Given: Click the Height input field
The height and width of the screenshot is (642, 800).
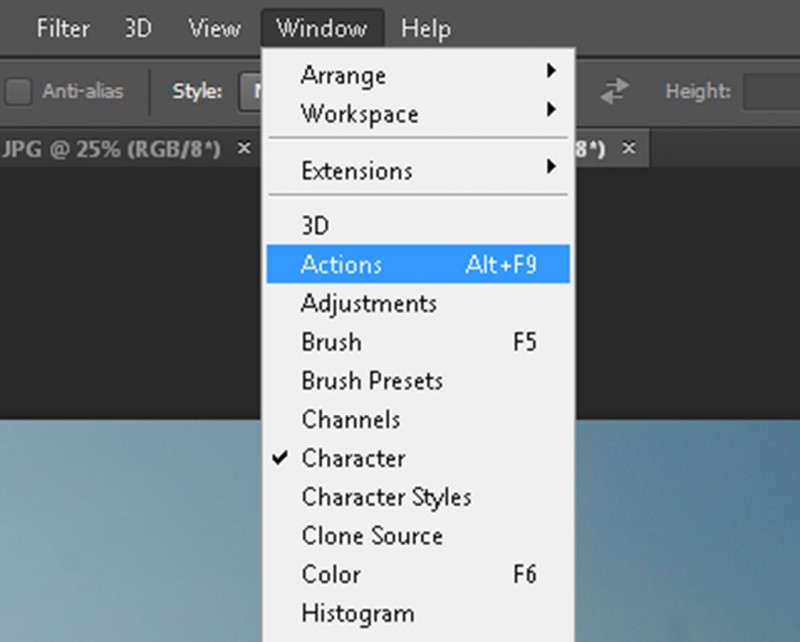Looking at the screenshot, I should (x=770, y=92).
